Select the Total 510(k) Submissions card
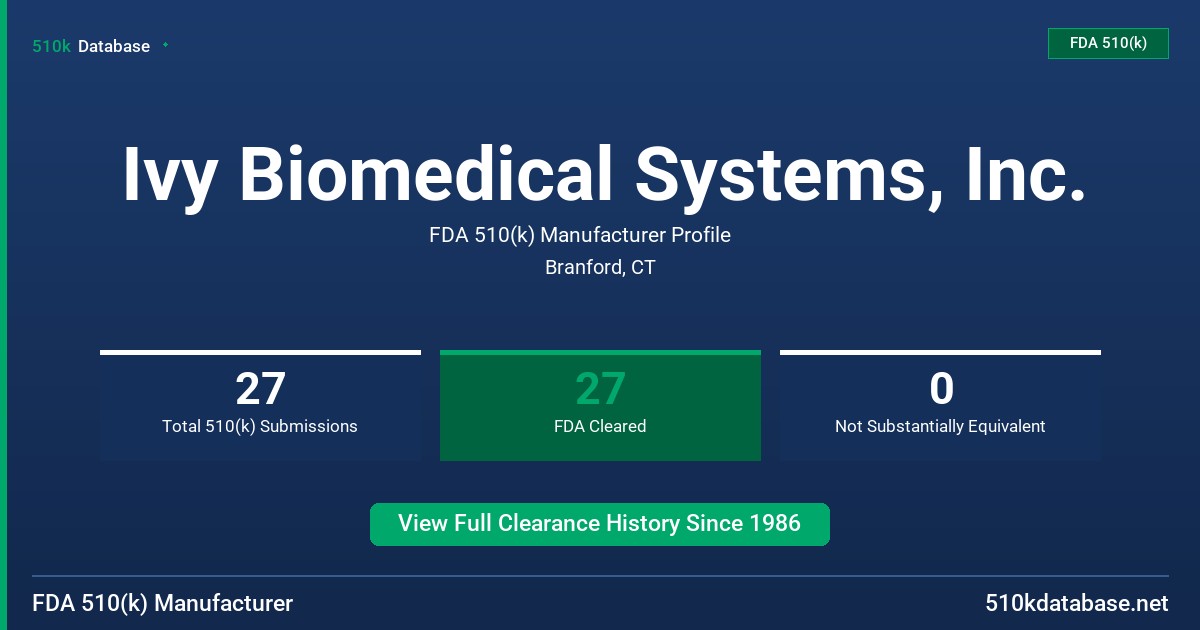Viewport: 1200px width, 630px height. pos(260,405)
